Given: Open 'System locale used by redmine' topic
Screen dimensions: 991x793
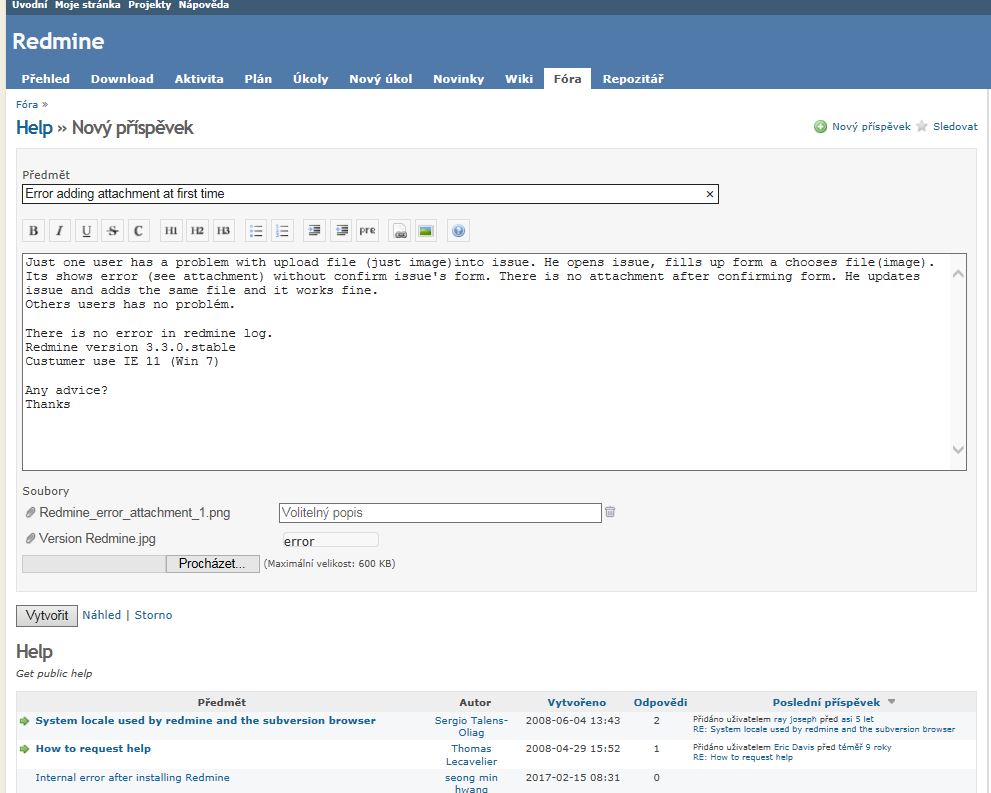Looking at the screenshot, I should pyautogui.click(x=205, y=720).
